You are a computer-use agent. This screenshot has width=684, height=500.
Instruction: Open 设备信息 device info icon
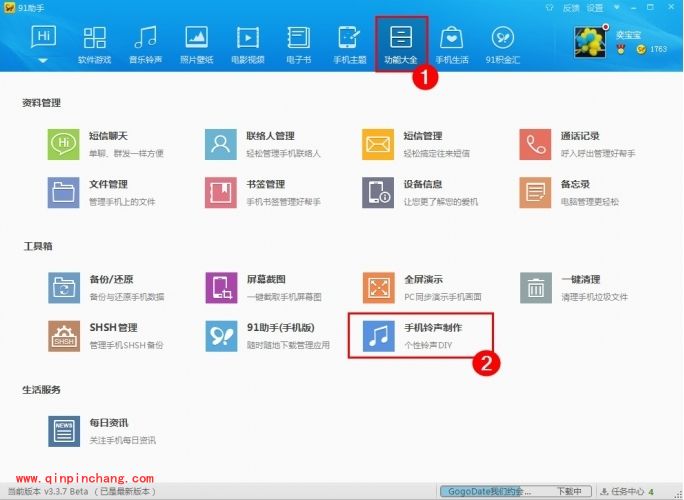tap(378, 192)
